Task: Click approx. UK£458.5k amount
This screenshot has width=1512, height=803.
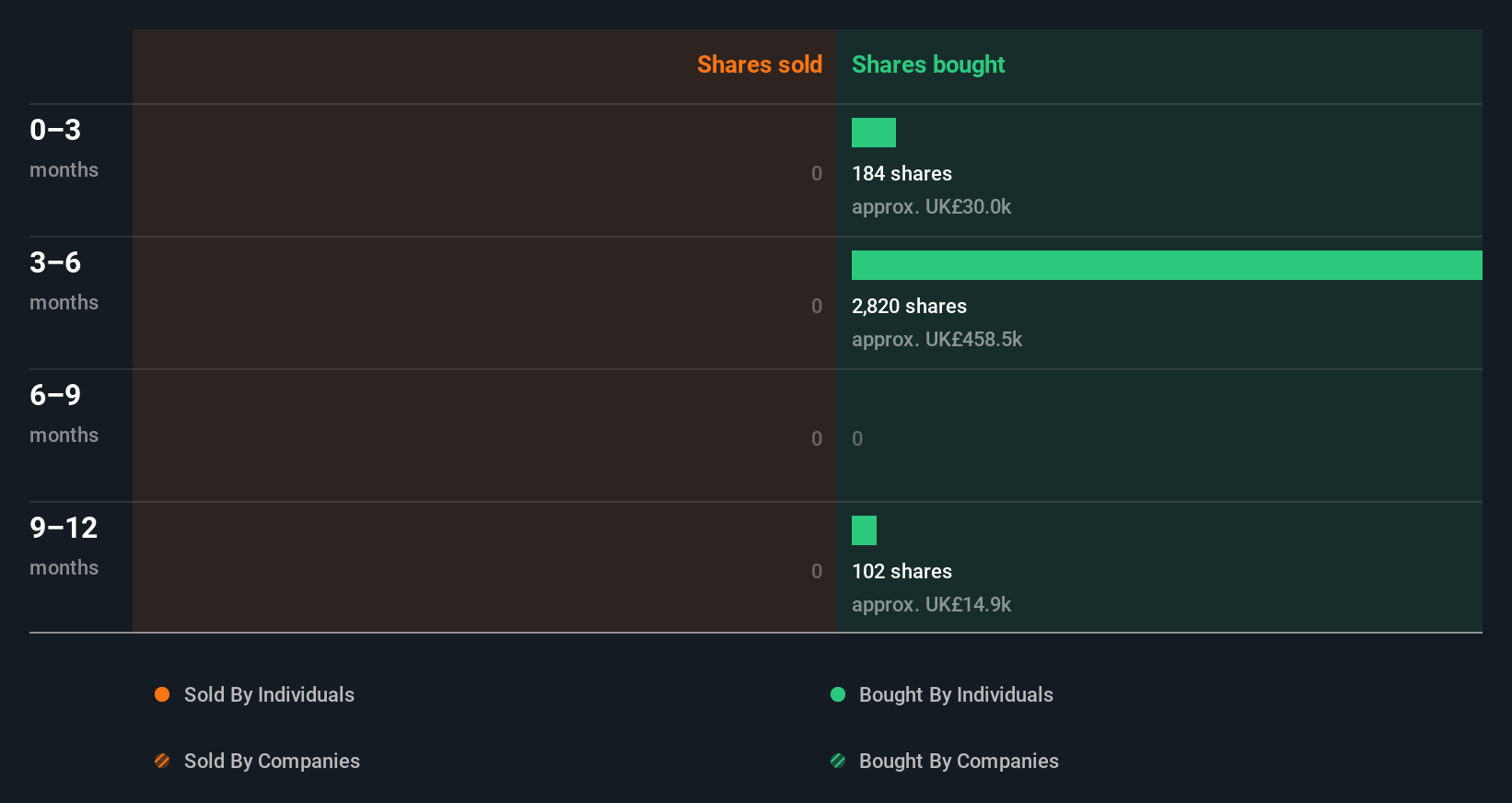Action: [936, 339]
